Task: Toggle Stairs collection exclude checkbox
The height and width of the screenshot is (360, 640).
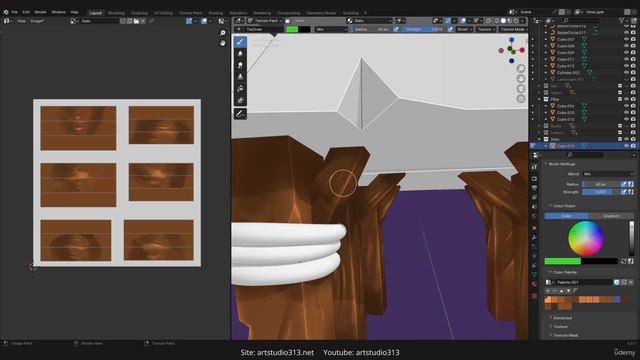Action: 620,139
